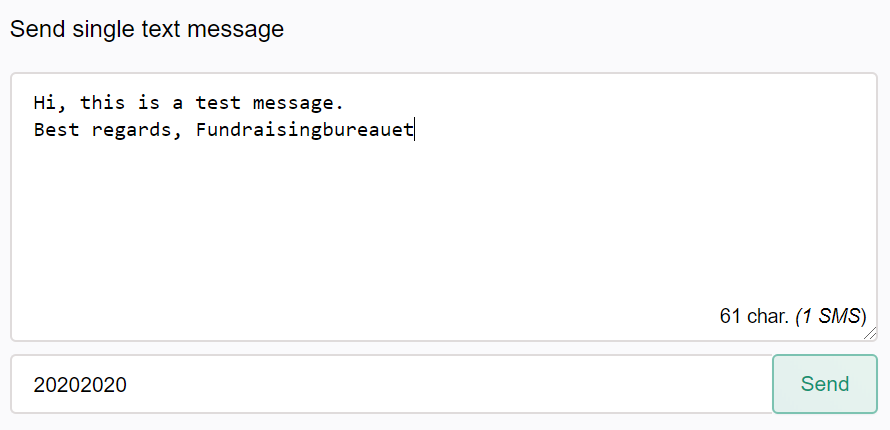Click the '(1 SMS)' count label

coord(831,316)
